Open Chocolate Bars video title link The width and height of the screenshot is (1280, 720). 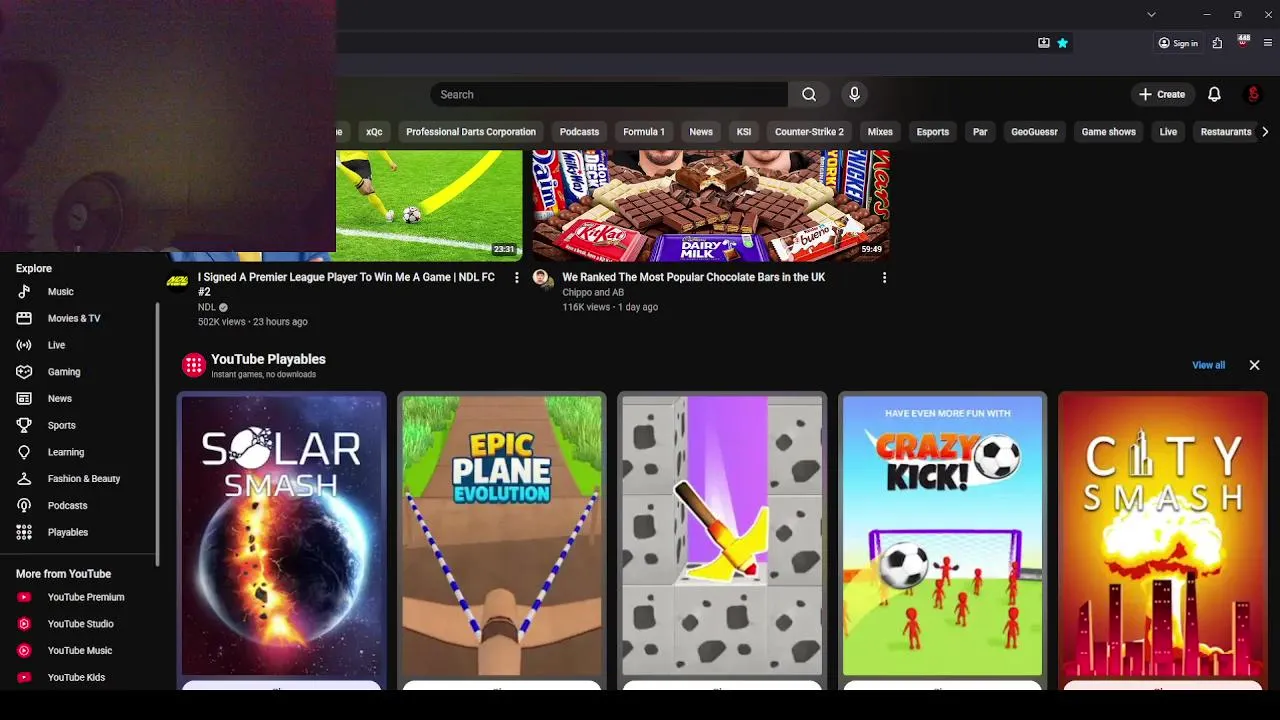[693, 277]
